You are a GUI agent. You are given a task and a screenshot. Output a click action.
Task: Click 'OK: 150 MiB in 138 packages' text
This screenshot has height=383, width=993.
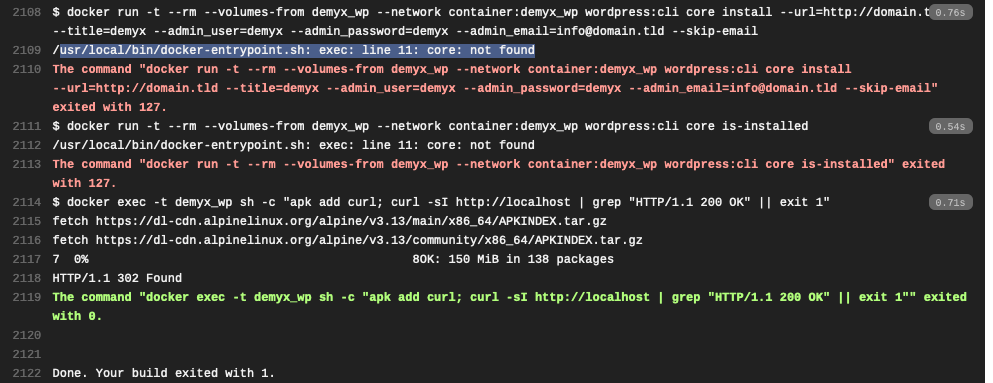[x=517, y=259]
